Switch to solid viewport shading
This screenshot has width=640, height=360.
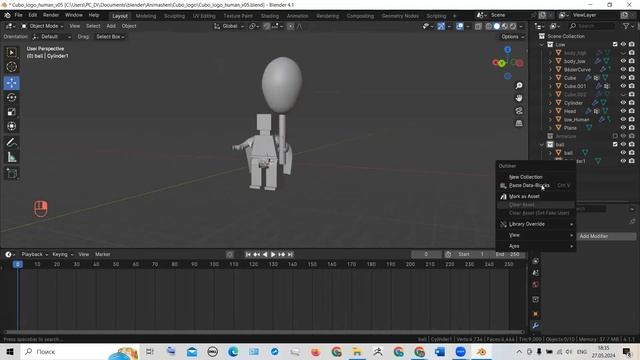[x=497, y=26]
